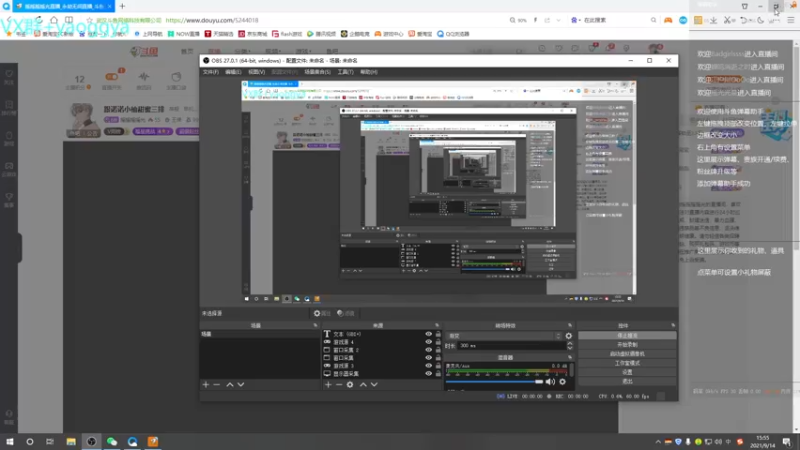The width and height of the screenshot is (800, 450).
Task: Lock the 窗口采集 2 source
Action: (x=438, y=350)
